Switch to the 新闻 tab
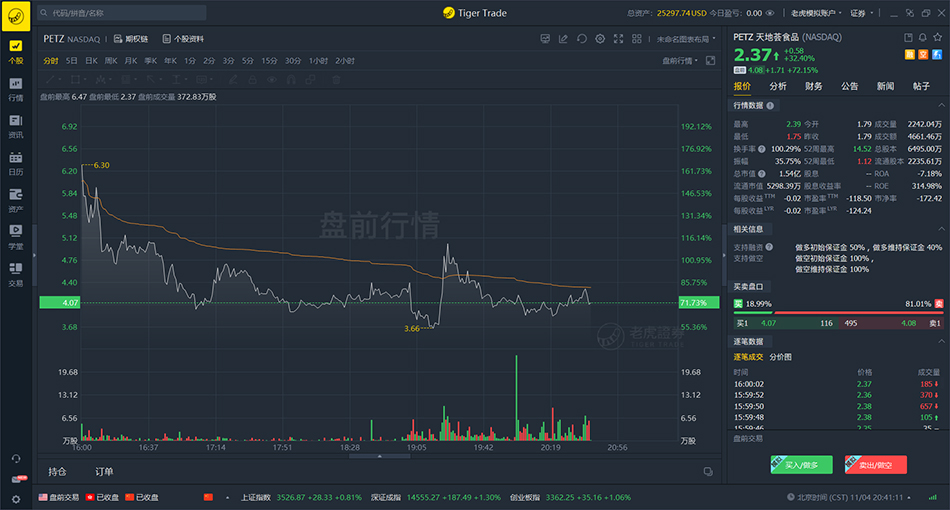Screen dimensions: 950x510 (885, 86)
